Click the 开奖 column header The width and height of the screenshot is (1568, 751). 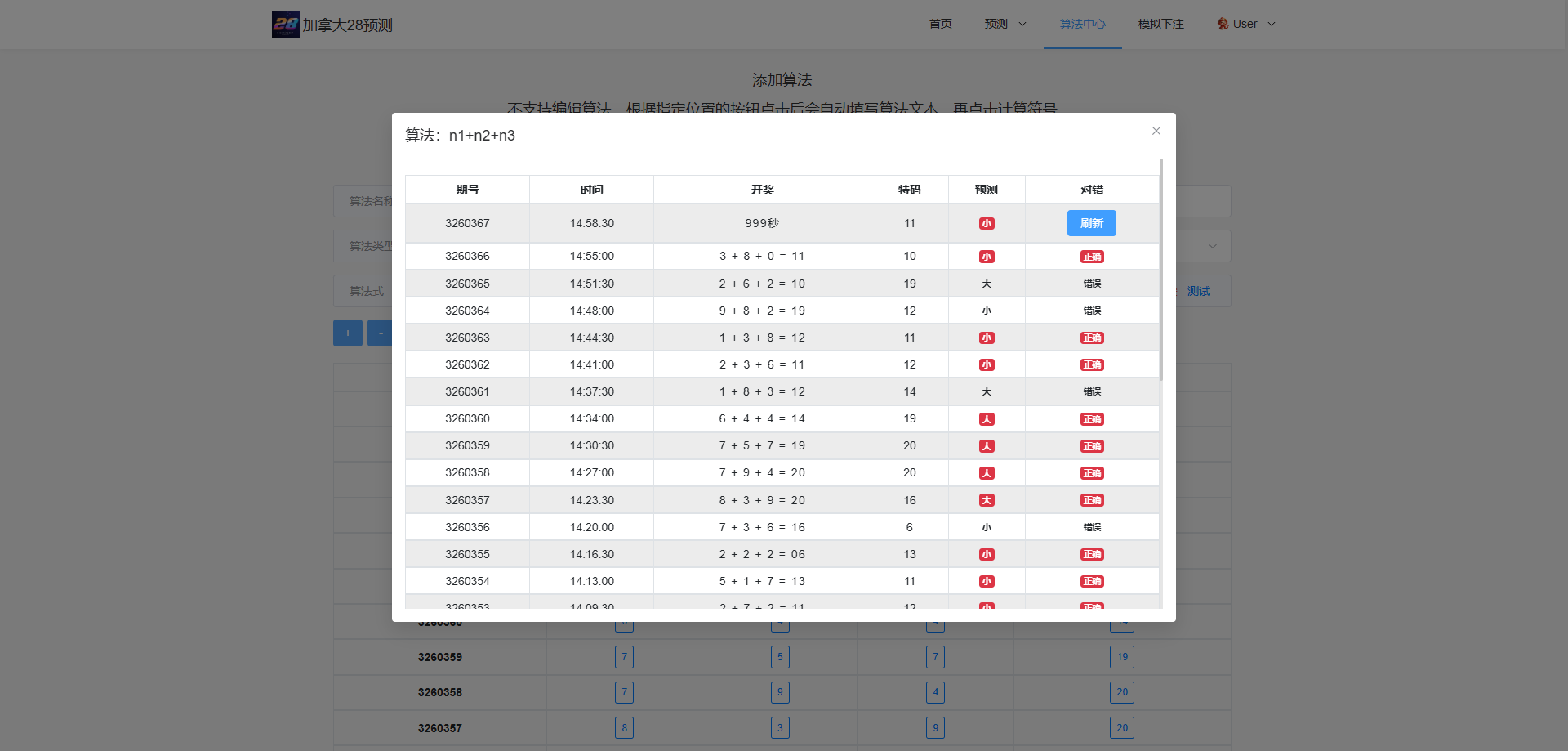coord(762,190)
